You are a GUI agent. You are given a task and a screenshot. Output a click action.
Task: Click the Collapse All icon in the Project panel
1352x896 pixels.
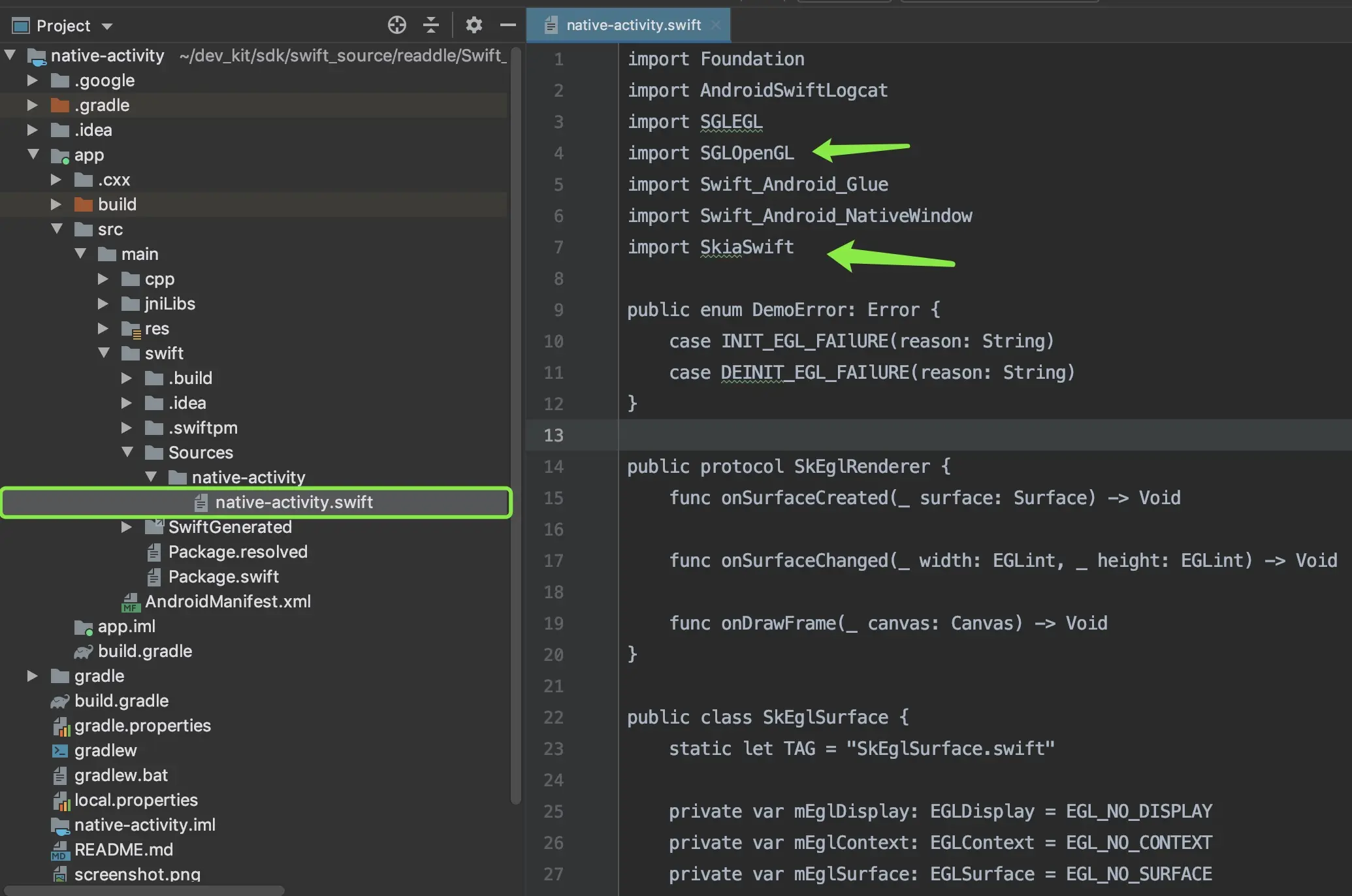pyautogui.click(x=431, y=25)
